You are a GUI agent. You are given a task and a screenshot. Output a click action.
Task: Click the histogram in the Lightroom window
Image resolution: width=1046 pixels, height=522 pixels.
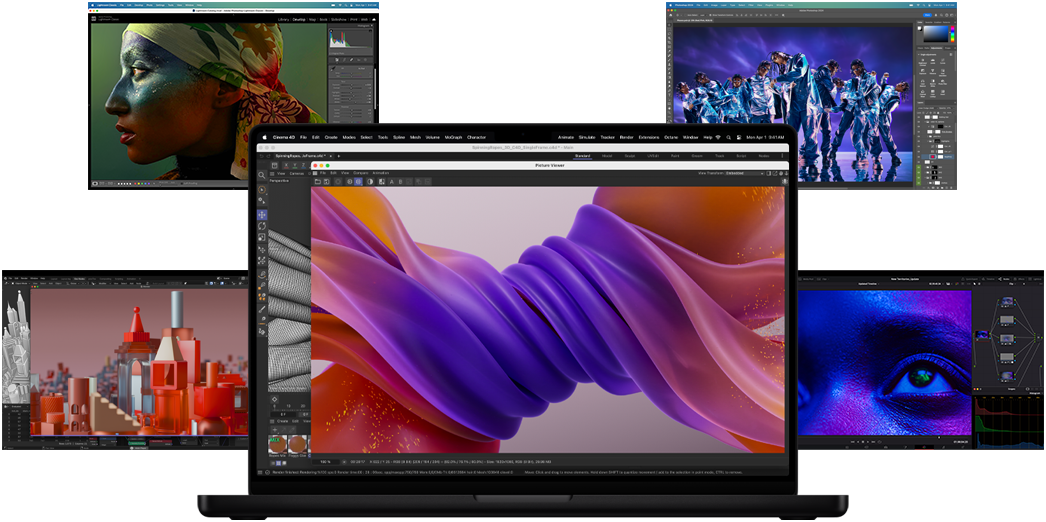pos(350,38)
